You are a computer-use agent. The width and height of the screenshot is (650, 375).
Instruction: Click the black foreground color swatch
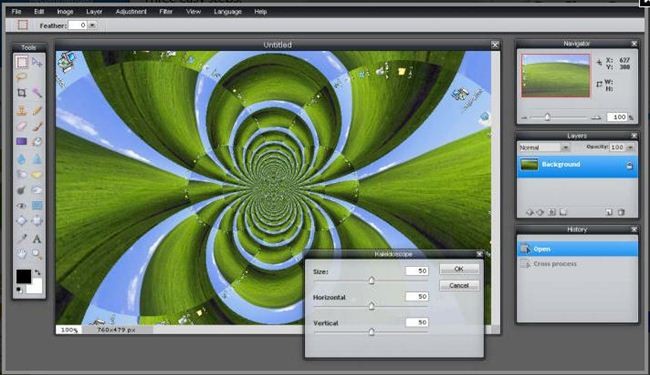click(x=23, y=276)
